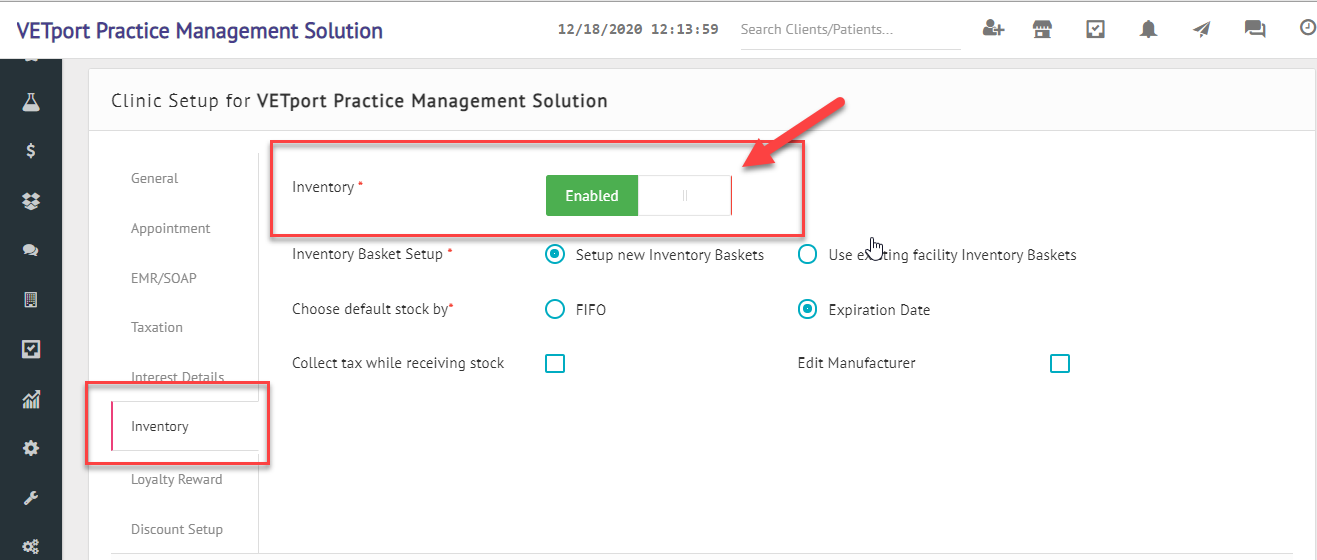Open the EMR/SOAP setup tab
This screenshot has height=560, width=1317.
pos(164,278)
